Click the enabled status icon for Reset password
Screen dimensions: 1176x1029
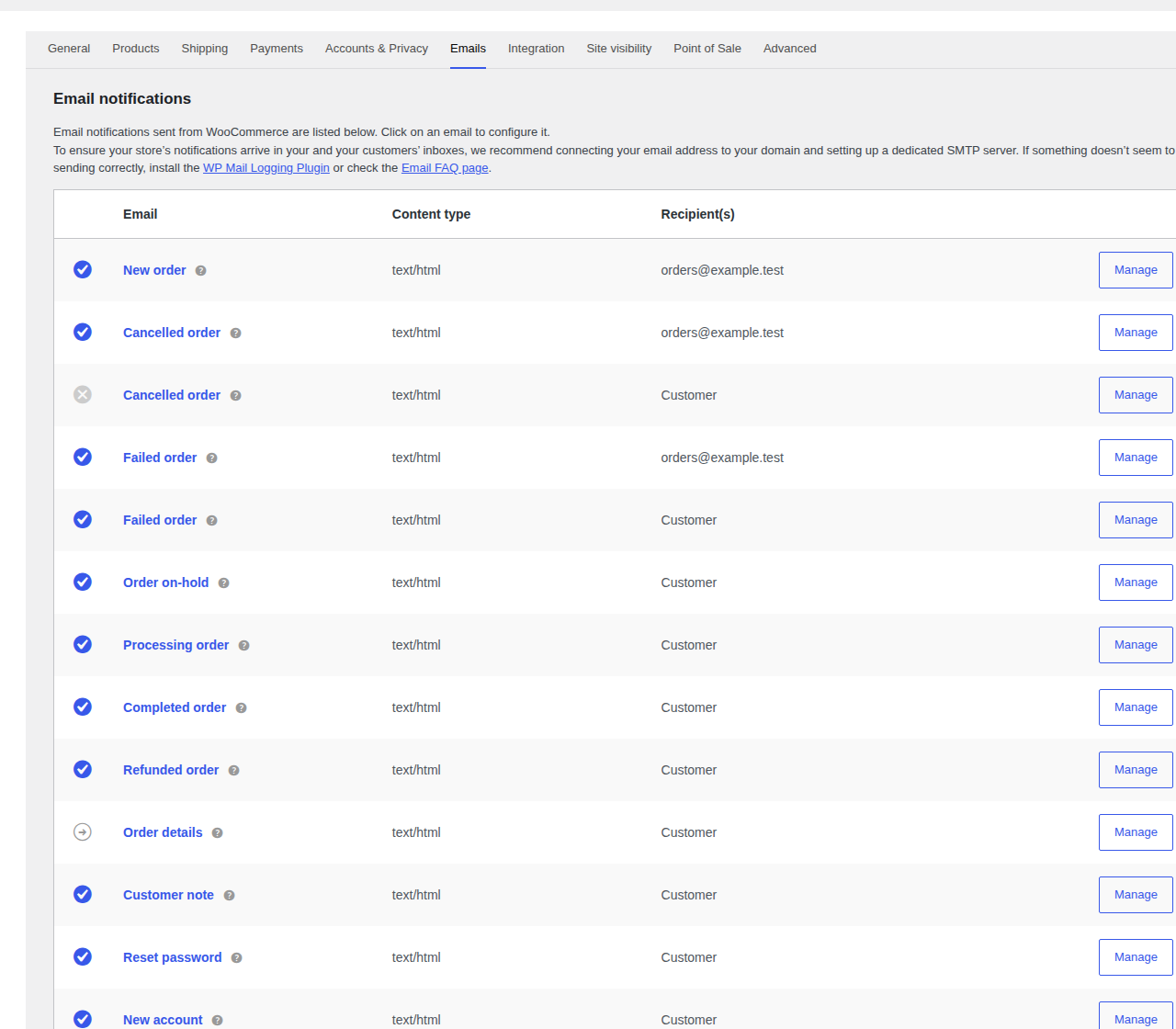pyautogui.click(x=83, y=956)
